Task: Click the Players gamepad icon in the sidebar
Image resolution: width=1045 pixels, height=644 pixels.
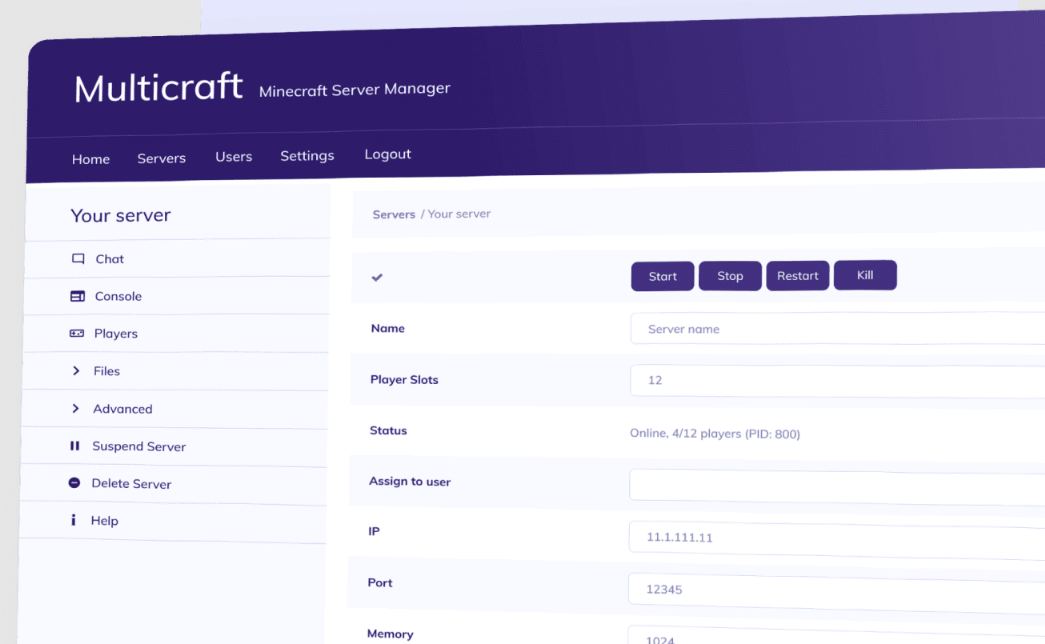Action: (77, 333)
